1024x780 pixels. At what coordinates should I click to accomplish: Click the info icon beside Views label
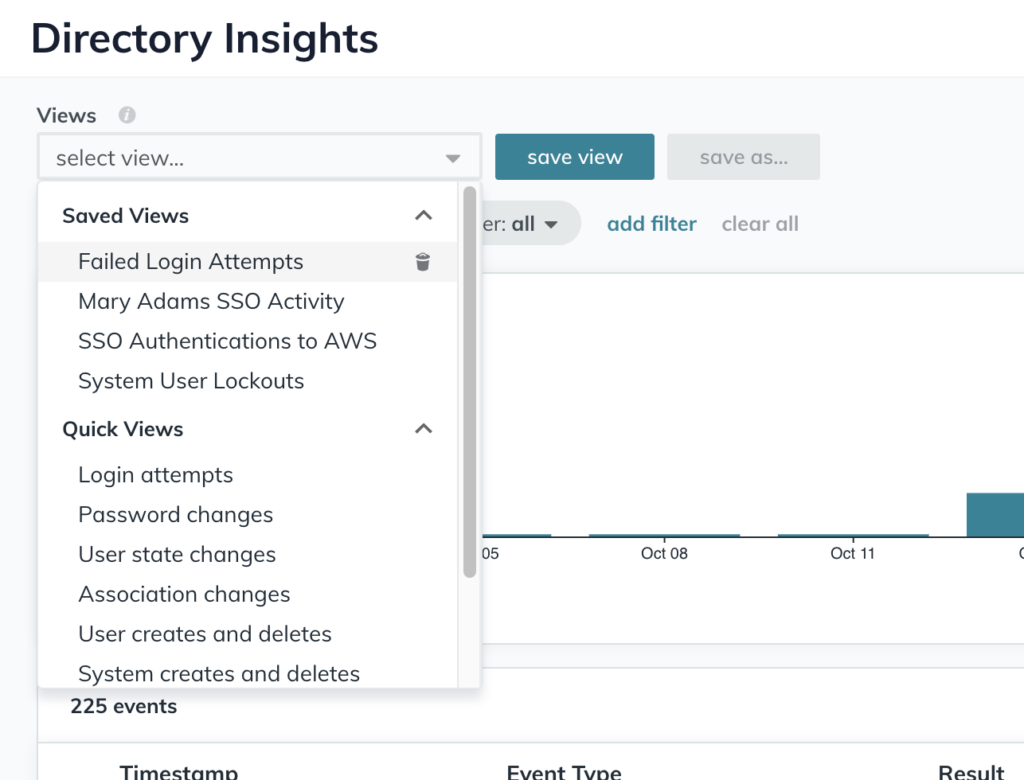click(127, 115)
